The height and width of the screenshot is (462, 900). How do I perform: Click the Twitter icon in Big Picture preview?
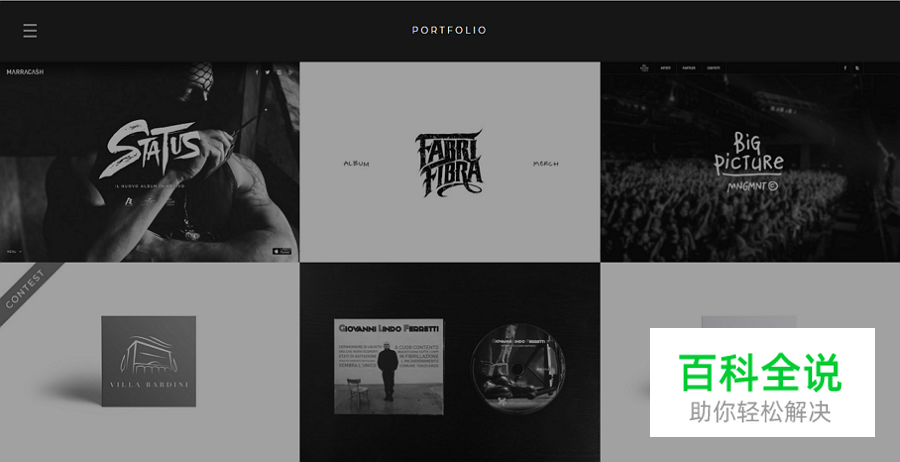857,68
